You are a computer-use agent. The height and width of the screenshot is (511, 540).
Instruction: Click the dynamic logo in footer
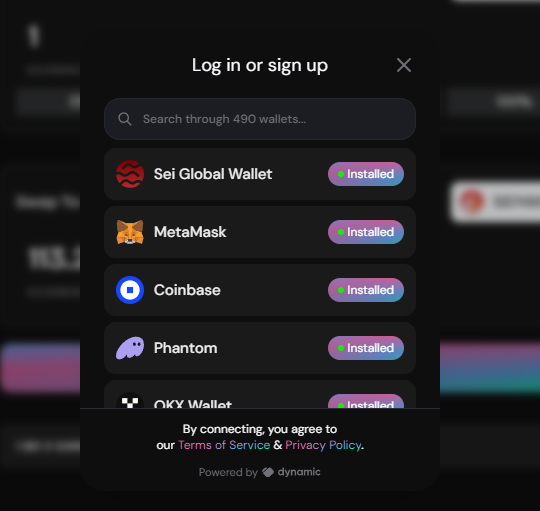coord(291,472)
